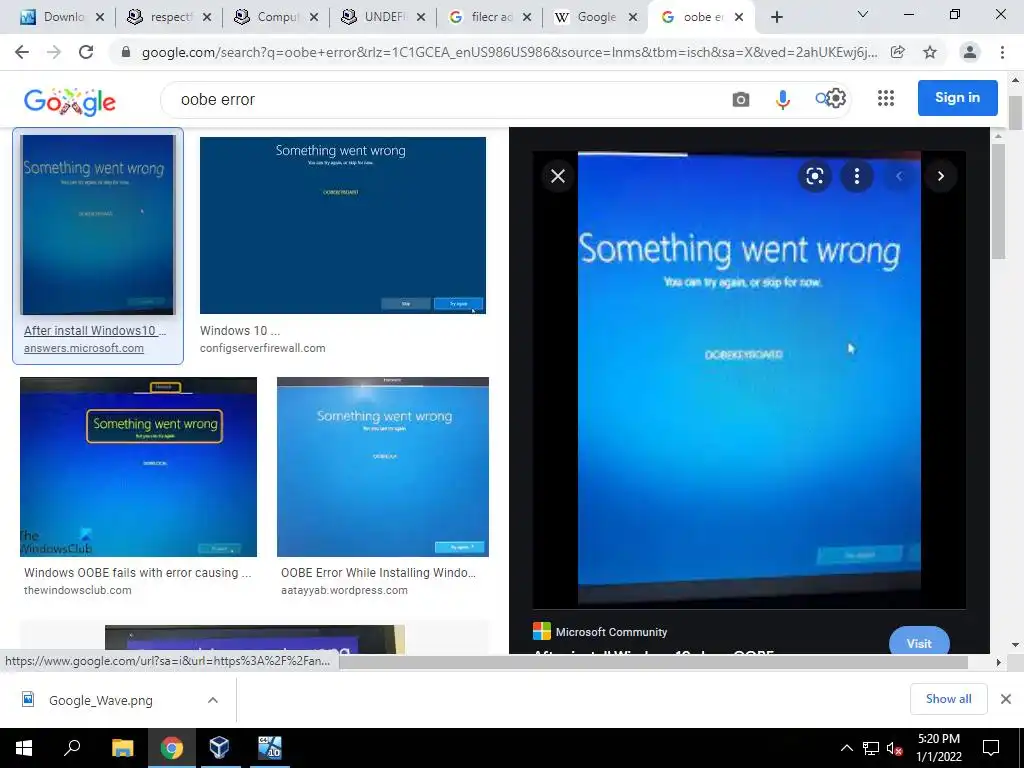The image size is (1024, 768).
Task: Open VirtualBox from the taskbar
Action: [x=219, y=748]
